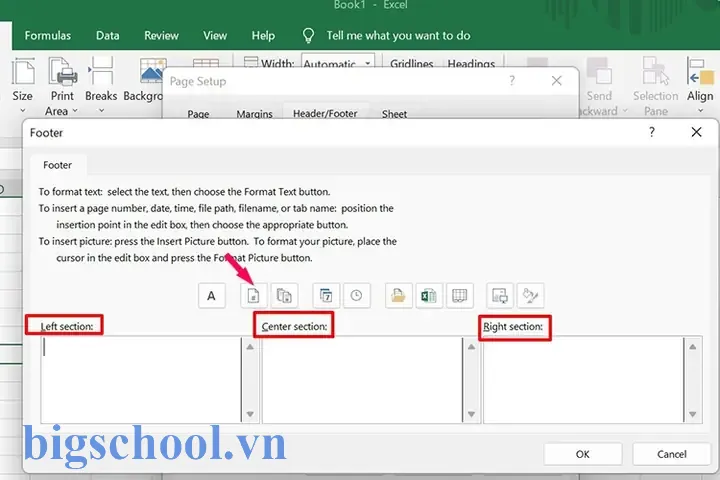The image size is (720, 480).
Task: Switch to Page tab in Page Setup
Action: coord(198,113)
